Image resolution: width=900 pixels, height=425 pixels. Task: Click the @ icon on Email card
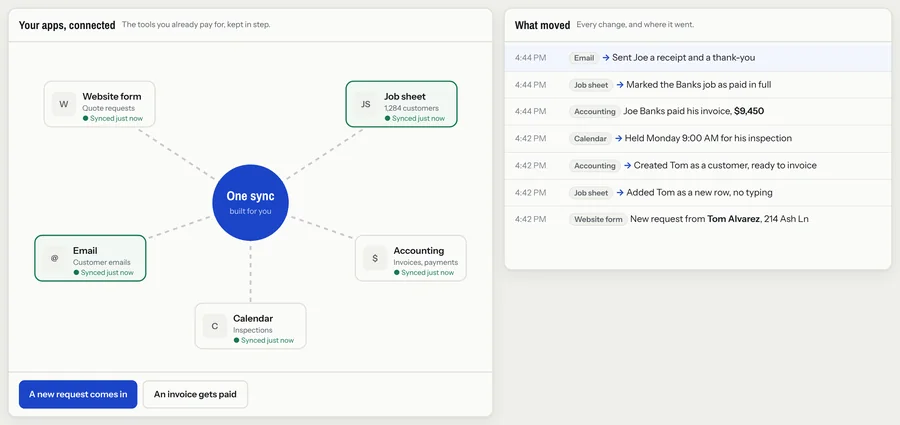[x=55, y=258]
